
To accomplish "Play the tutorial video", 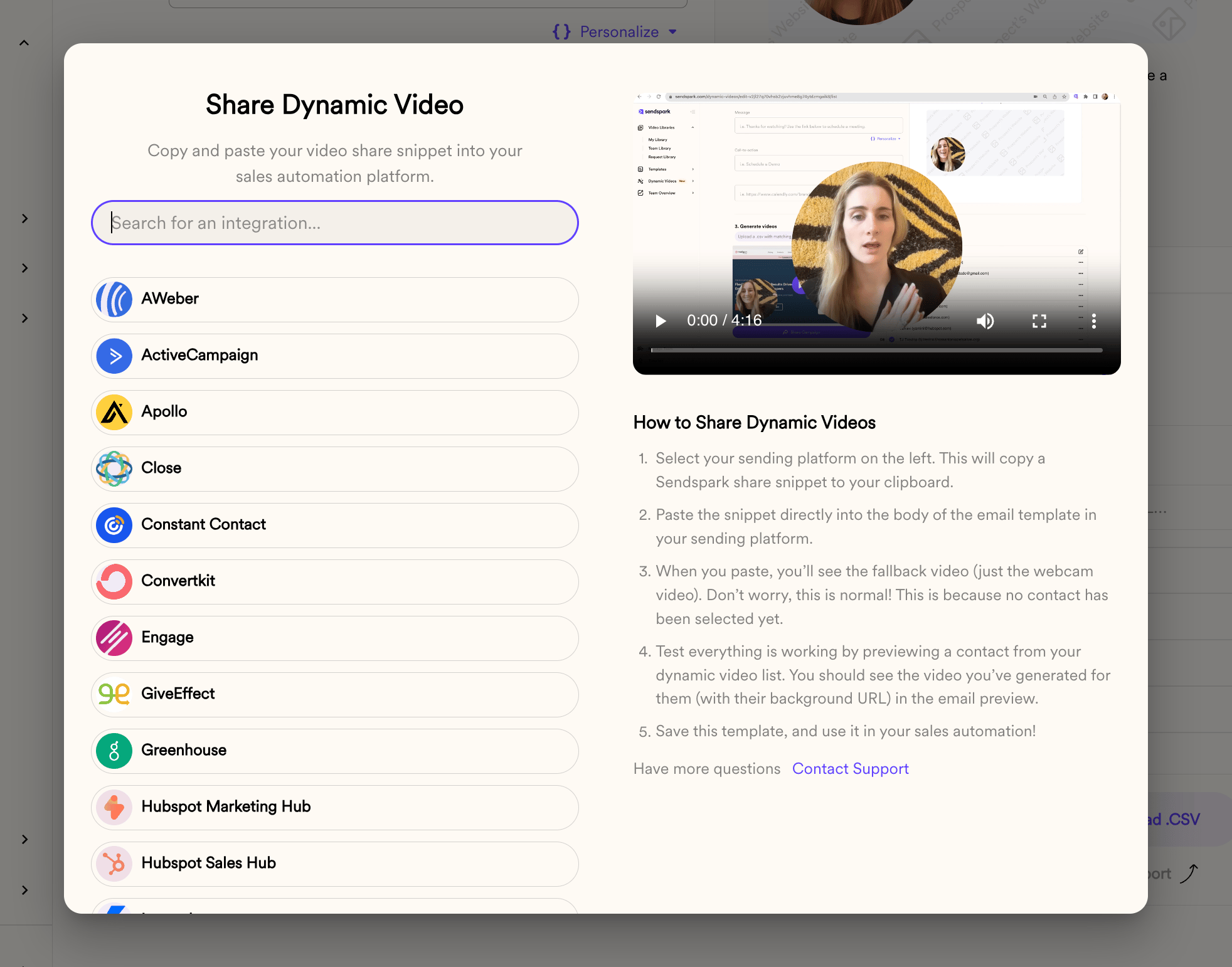I will (660, 321).
